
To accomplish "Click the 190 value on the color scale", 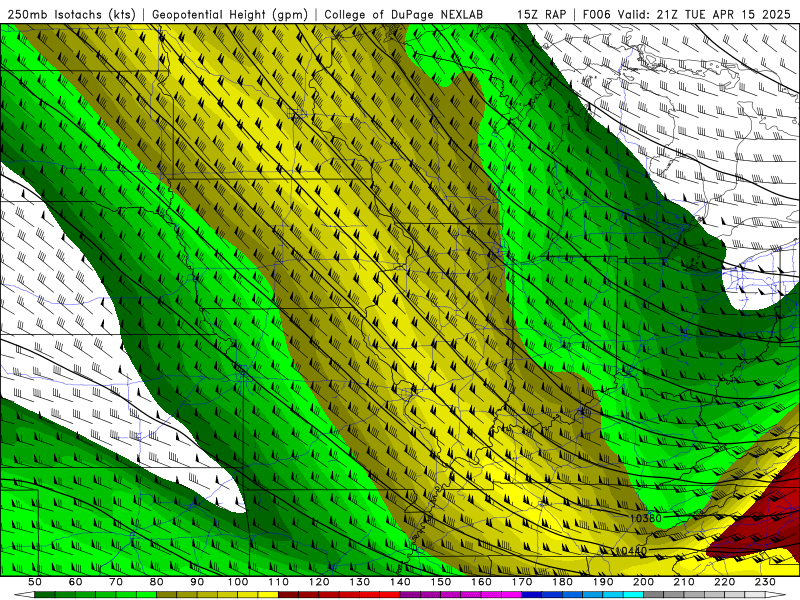I will [x=603, y=582].
